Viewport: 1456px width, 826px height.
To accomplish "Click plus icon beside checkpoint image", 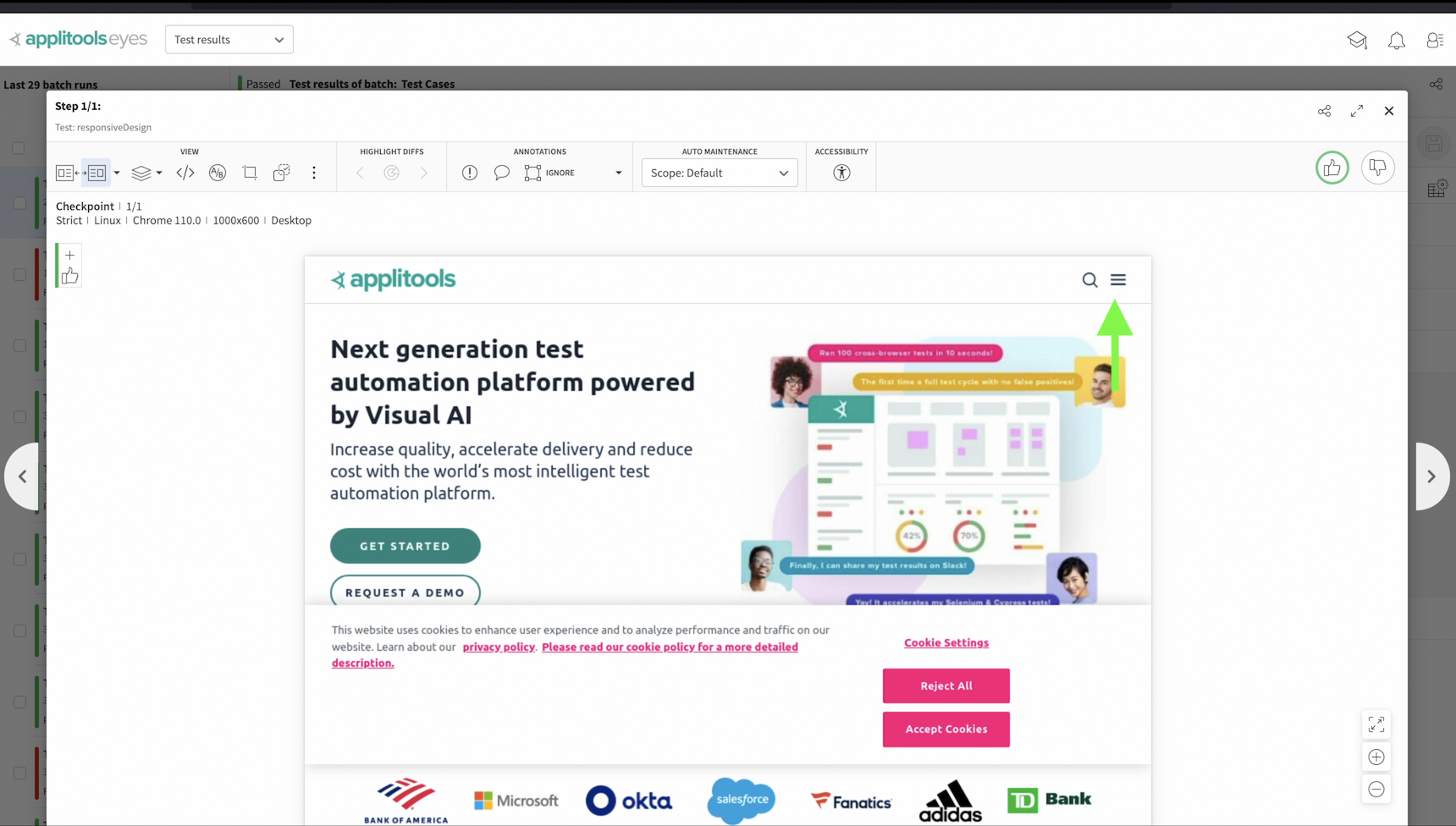I will [x=69, y=255].
